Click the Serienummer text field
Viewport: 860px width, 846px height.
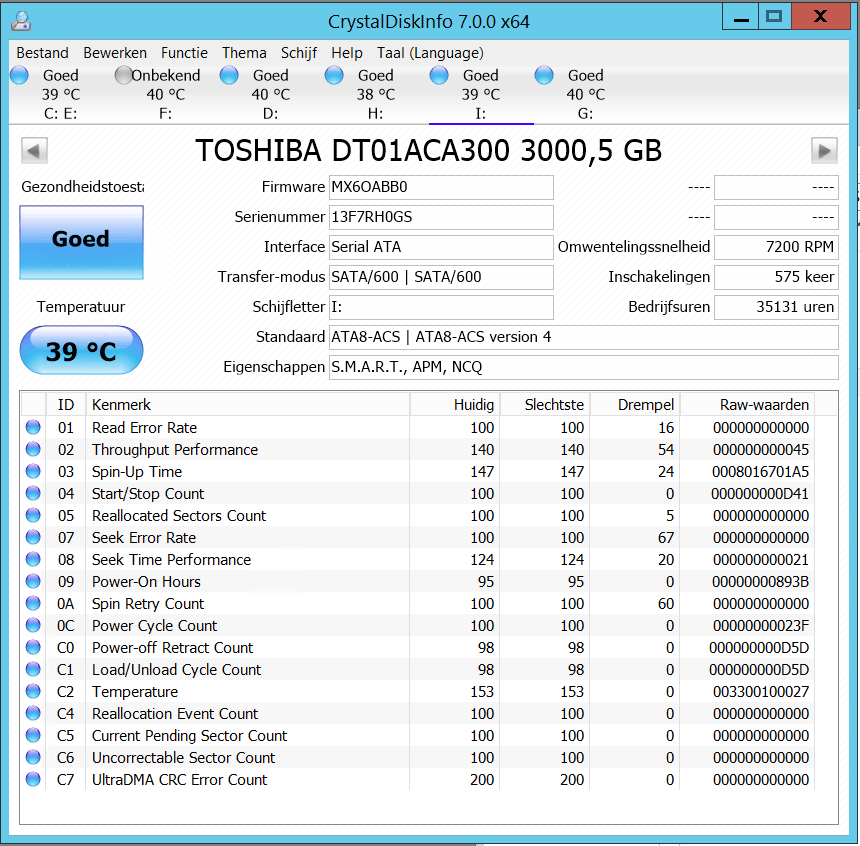(441, 217)
